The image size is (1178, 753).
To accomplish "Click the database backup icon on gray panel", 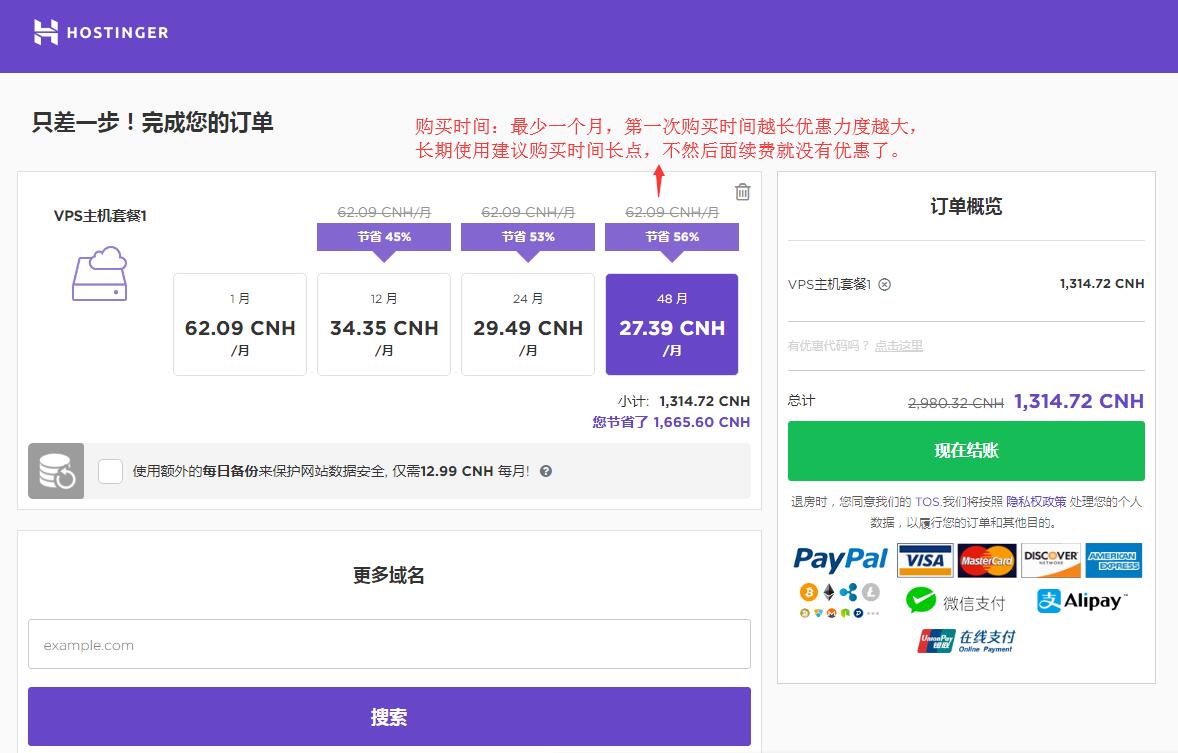I will click(x=56, y=470).
